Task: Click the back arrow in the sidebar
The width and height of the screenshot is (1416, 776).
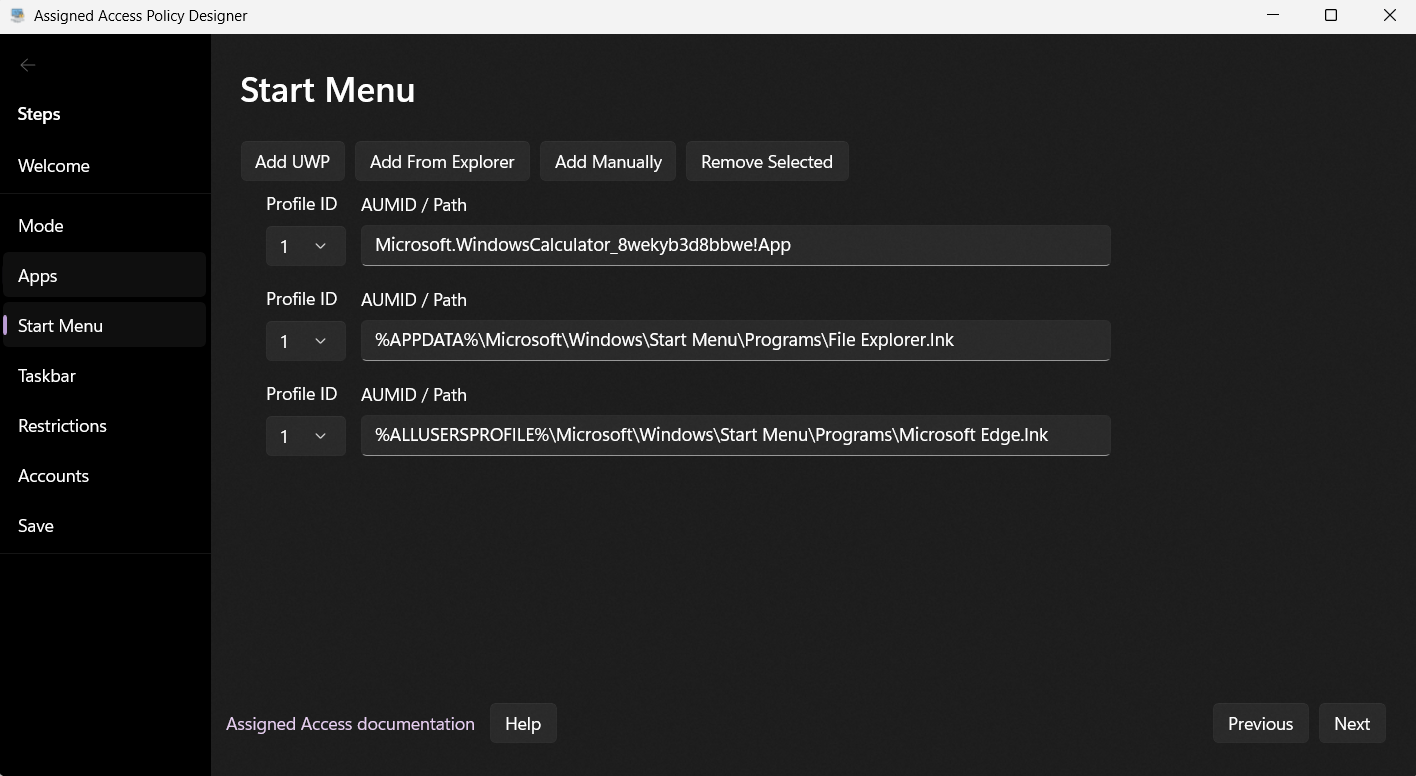Action: (x=26, y=64)
